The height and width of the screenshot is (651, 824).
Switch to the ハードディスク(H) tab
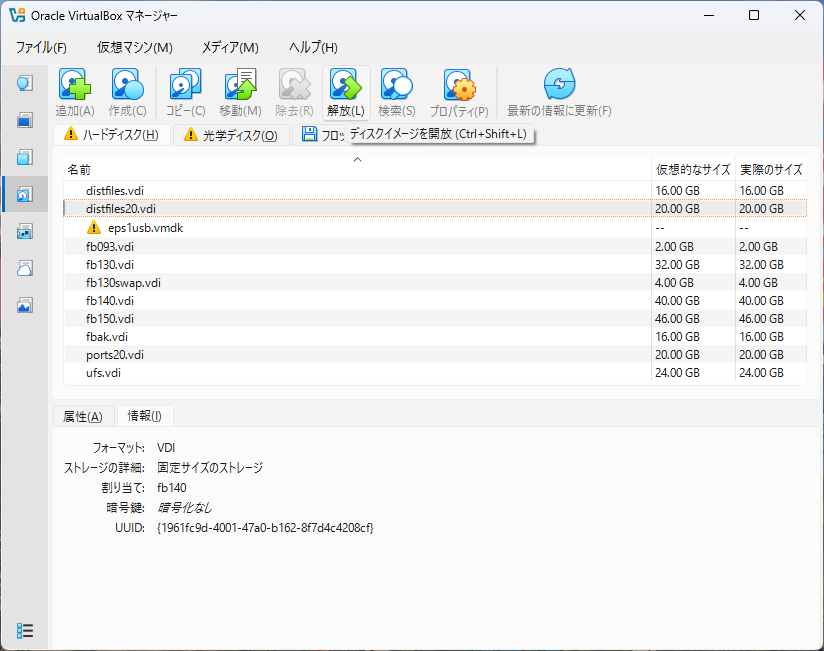tap(112, 135)
